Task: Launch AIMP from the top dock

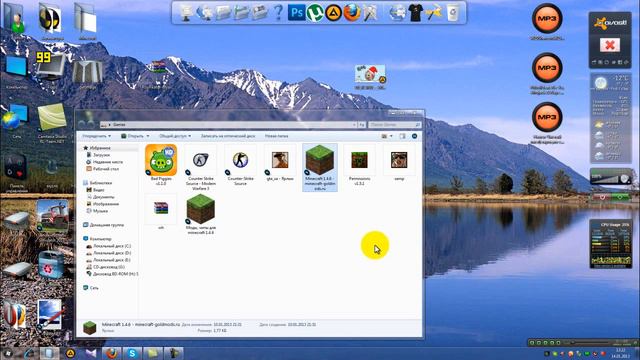Action: (333, 13)
